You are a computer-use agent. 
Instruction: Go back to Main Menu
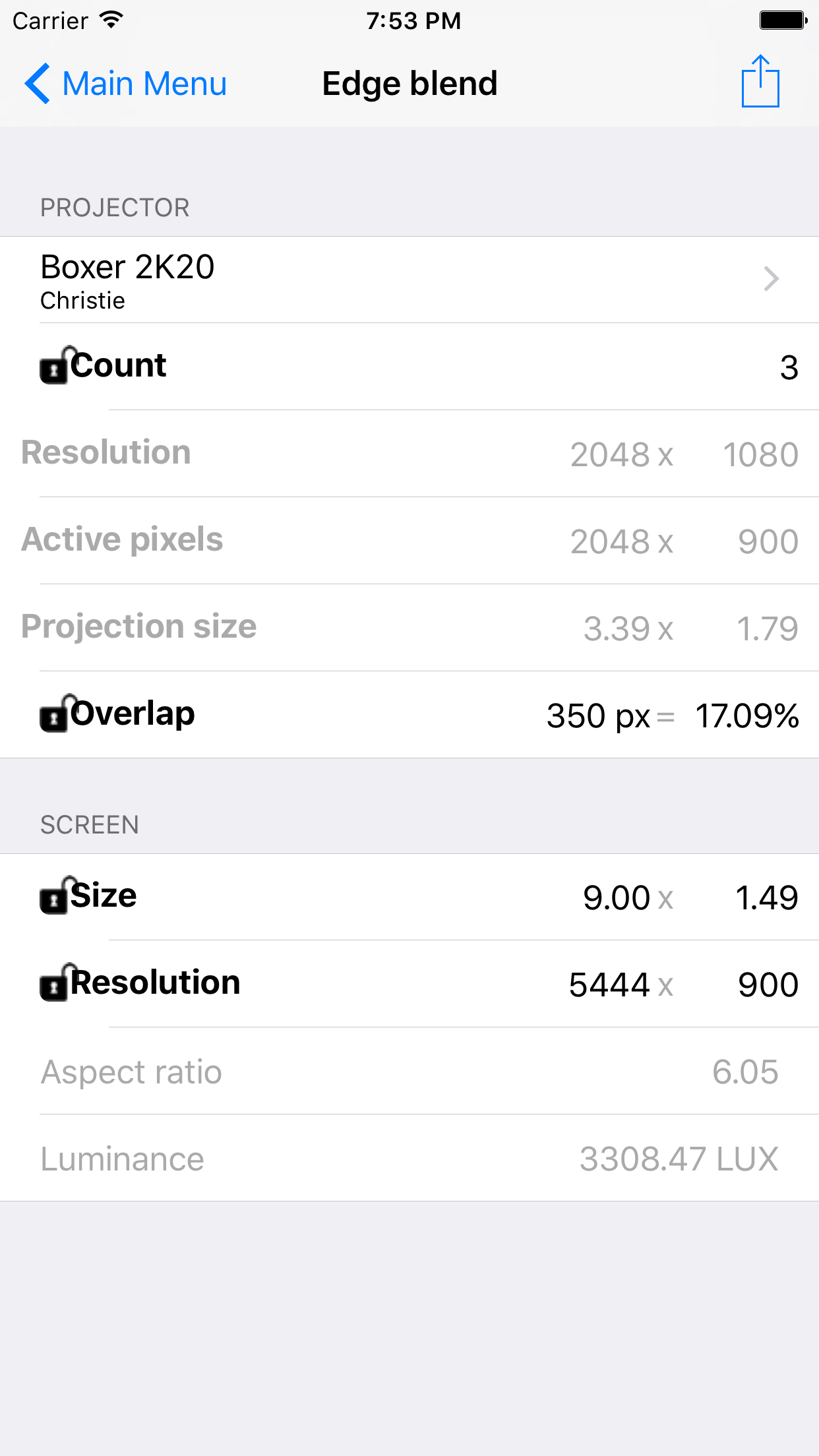point(144,84)
